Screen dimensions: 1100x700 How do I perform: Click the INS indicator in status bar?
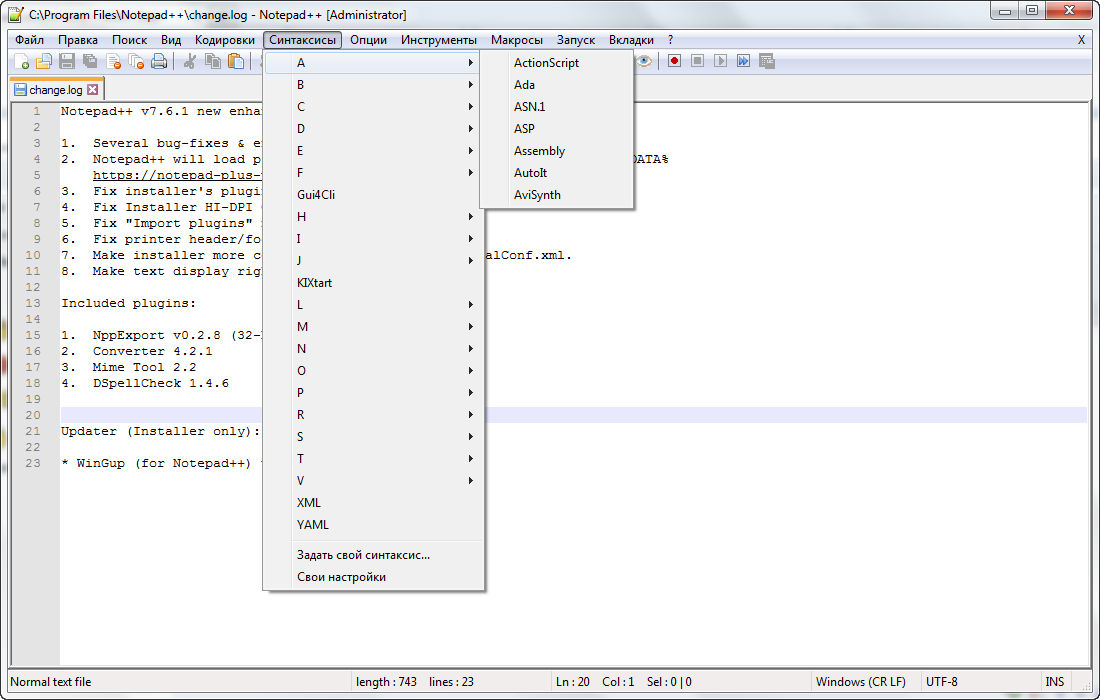point(1055,682)
